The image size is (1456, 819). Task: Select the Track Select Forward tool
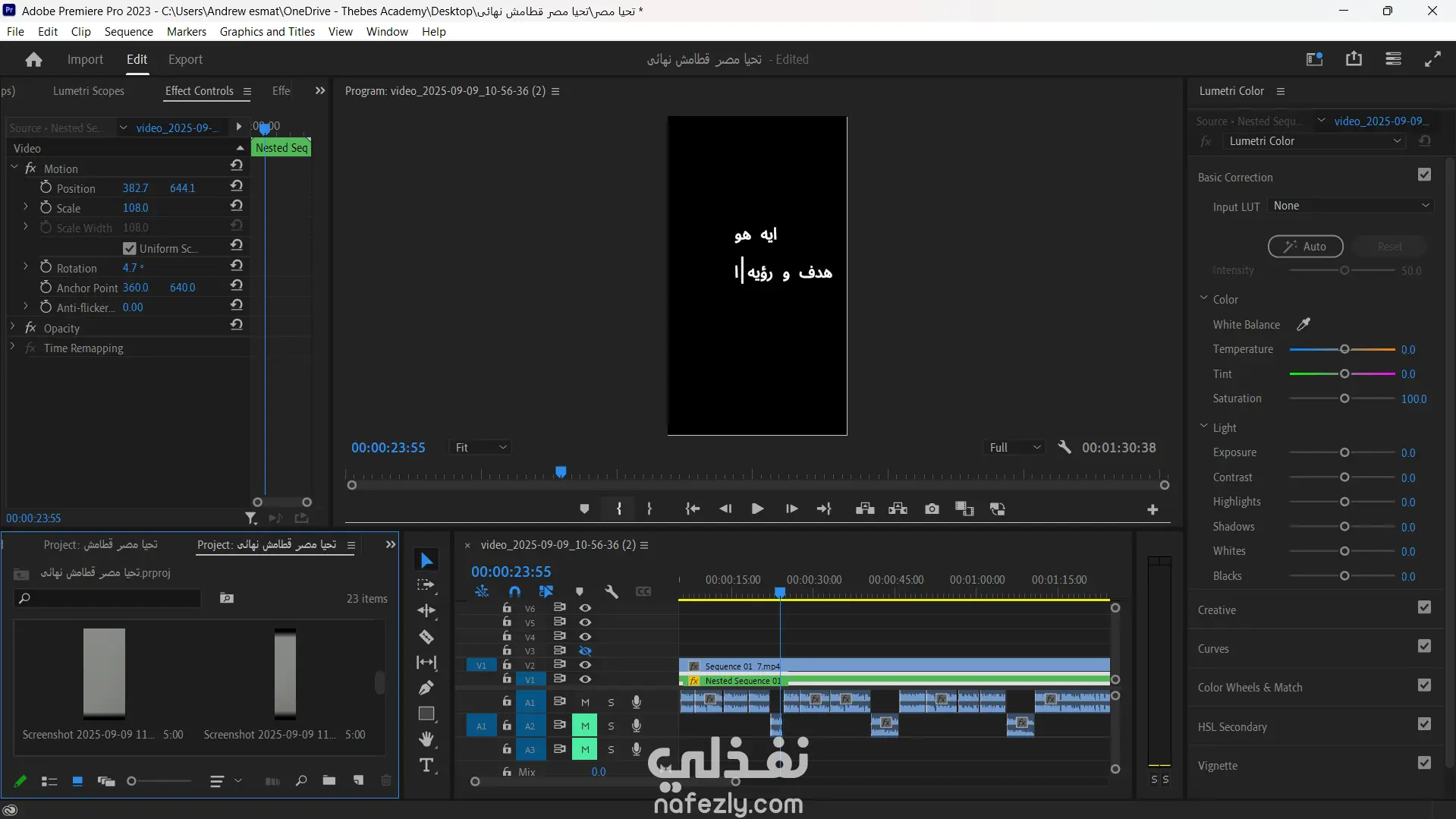[426, 585]
